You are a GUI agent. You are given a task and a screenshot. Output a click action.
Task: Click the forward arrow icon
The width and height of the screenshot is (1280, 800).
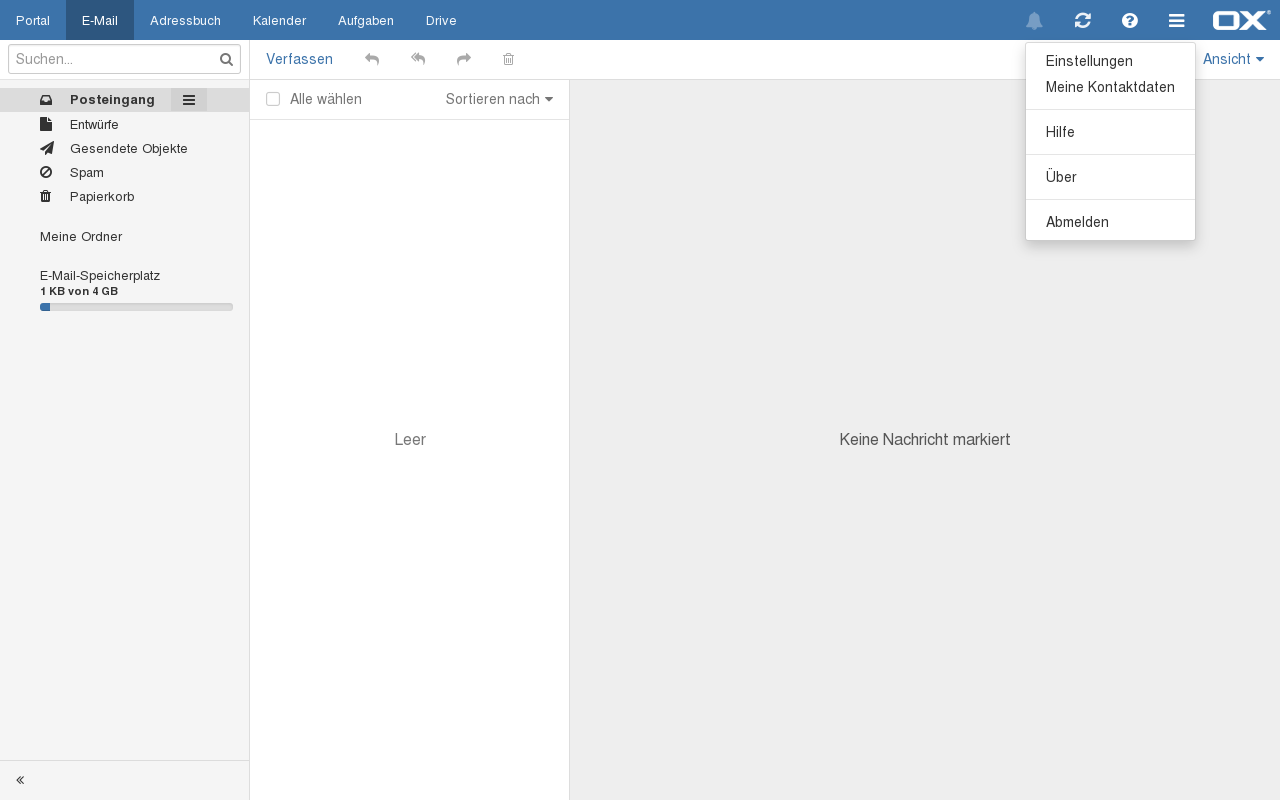[464, 60]
